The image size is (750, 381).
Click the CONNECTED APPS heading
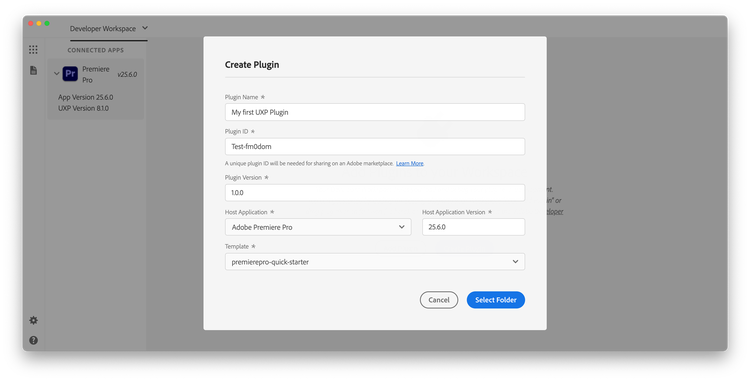tap(96, 50)
